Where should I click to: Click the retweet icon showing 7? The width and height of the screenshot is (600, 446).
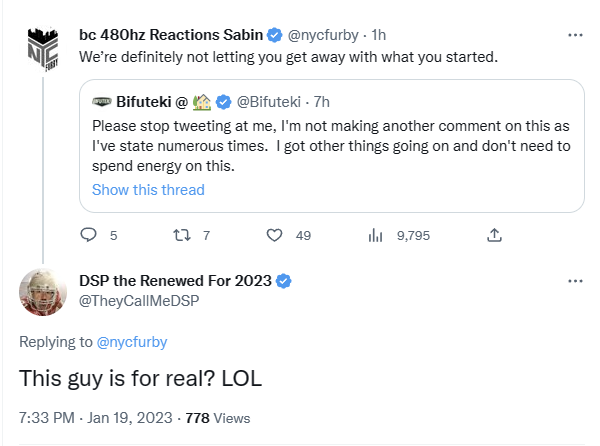click(182, 235)
